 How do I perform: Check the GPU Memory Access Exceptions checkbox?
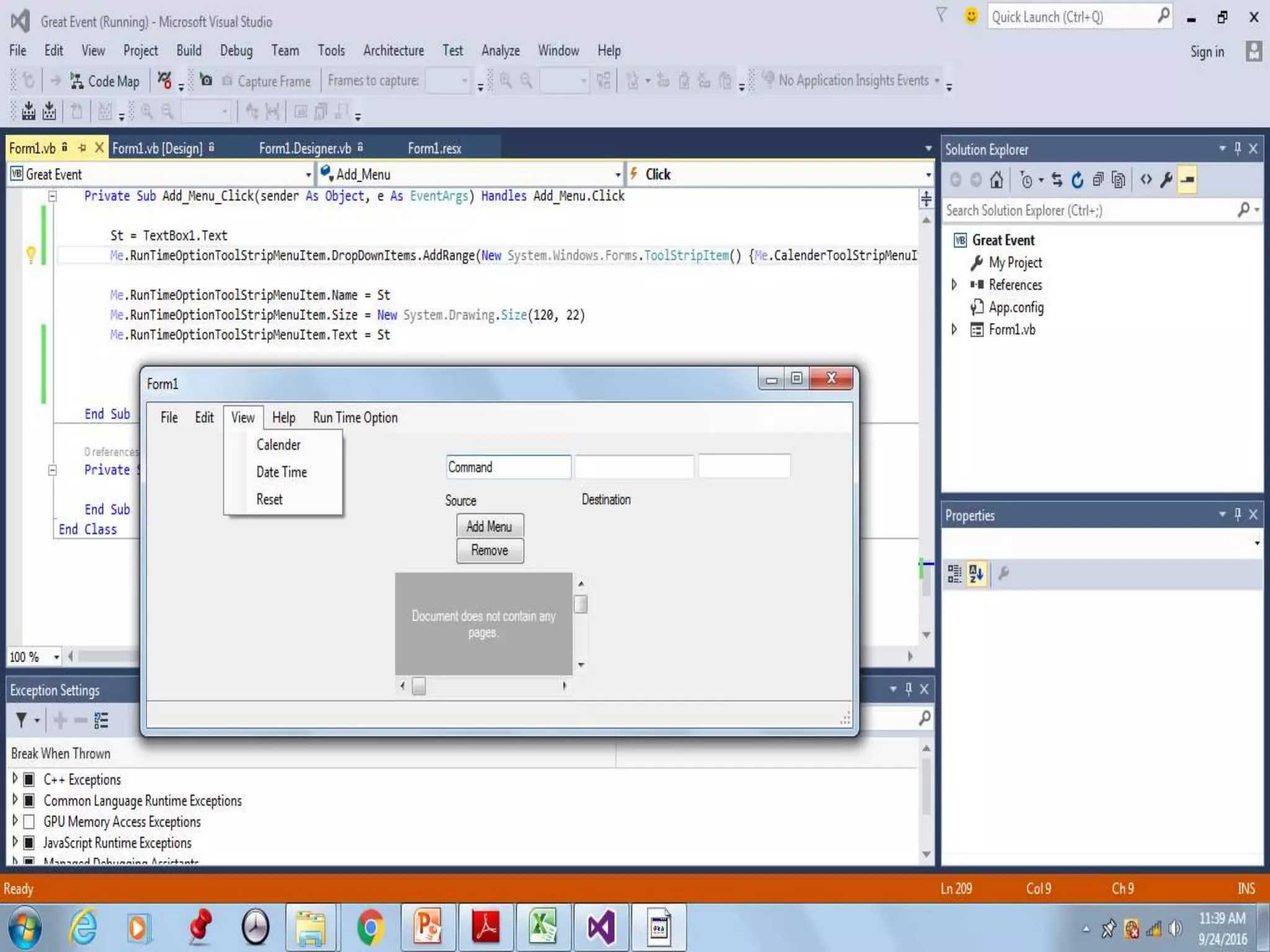pos(29,822)
